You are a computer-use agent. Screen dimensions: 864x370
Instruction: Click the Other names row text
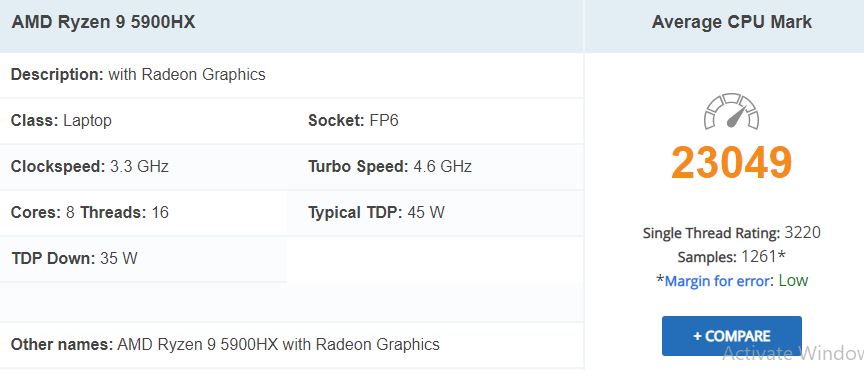coord(225,345)
